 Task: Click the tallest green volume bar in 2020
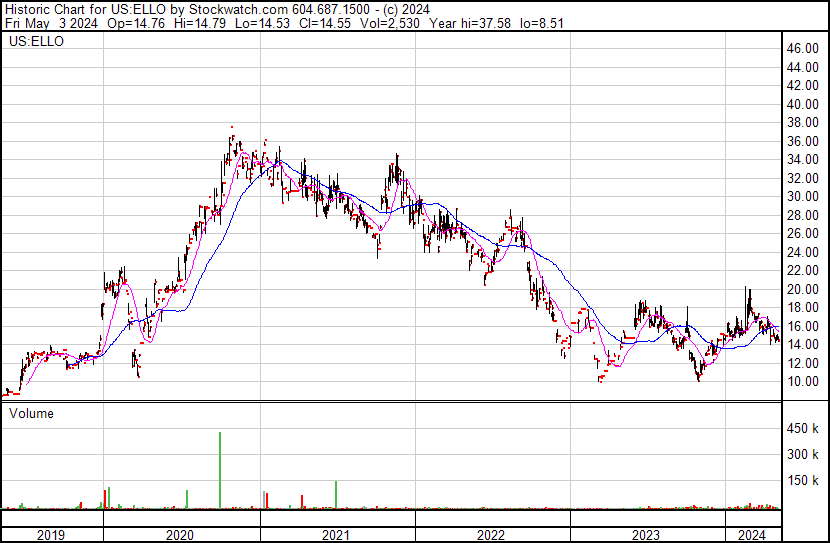(220, 470)
